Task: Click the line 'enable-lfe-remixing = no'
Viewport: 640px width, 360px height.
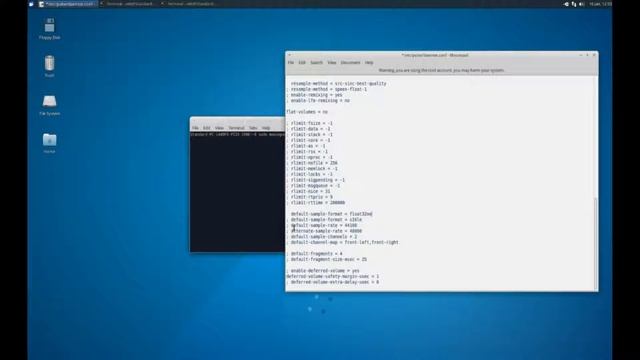Action: 318,101
